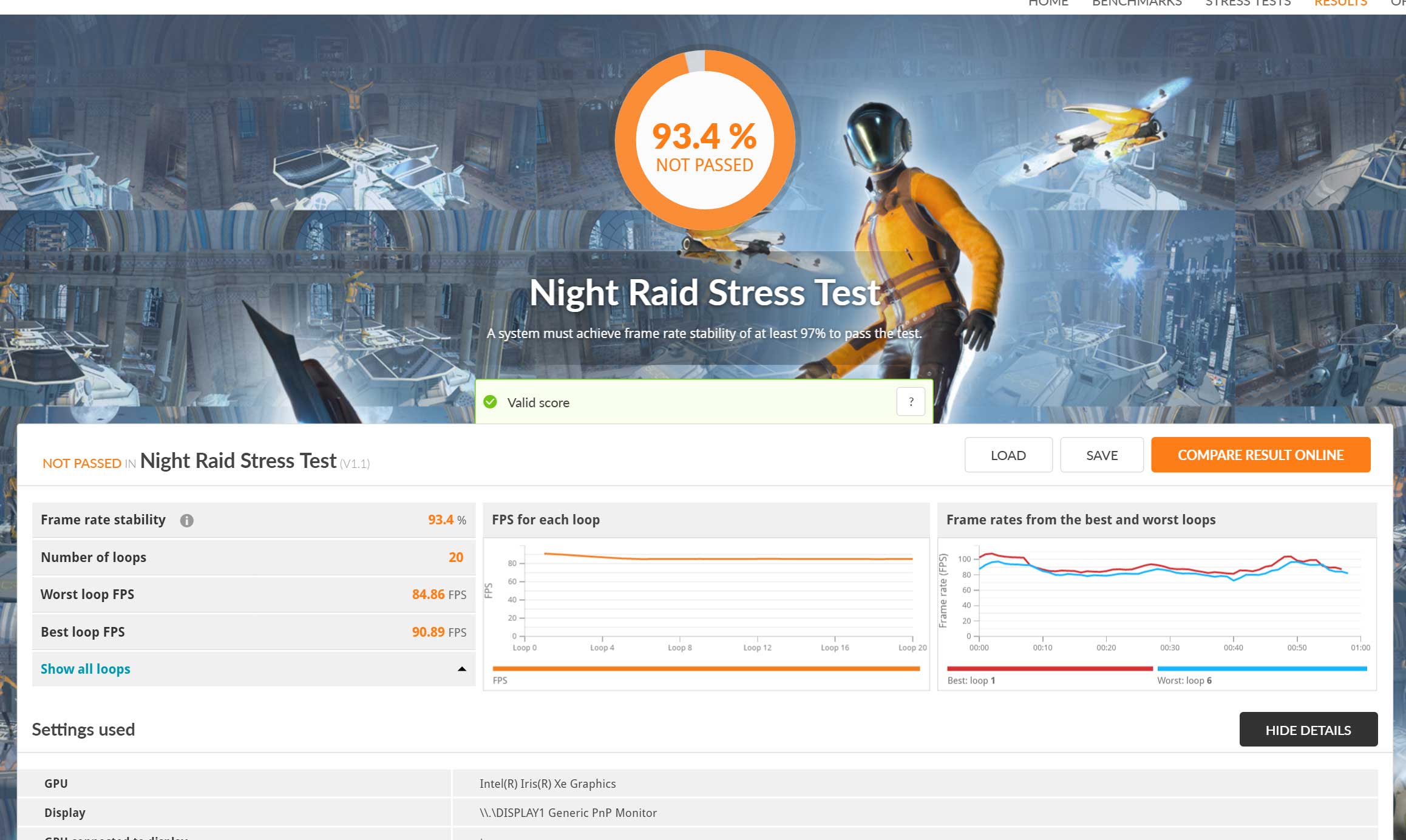Click the 97% pass requirement description text
This screenshot has height=840, width=1406.
point(704,333)
